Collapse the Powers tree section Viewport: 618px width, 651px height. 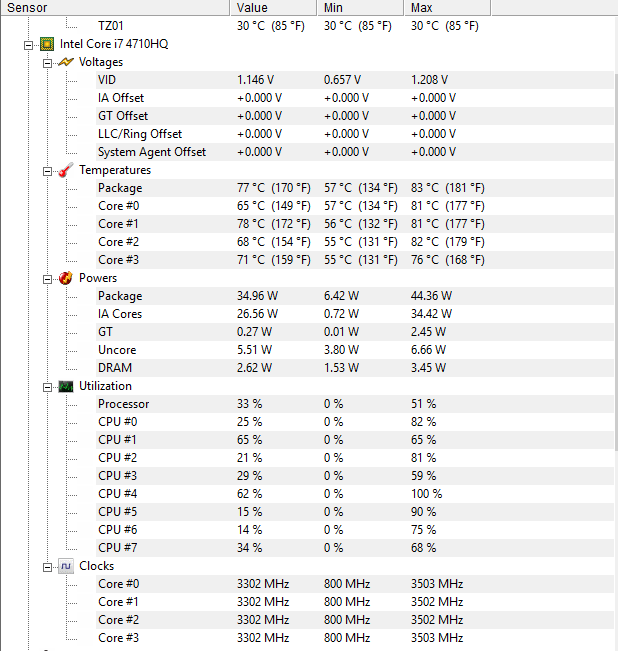47,278
